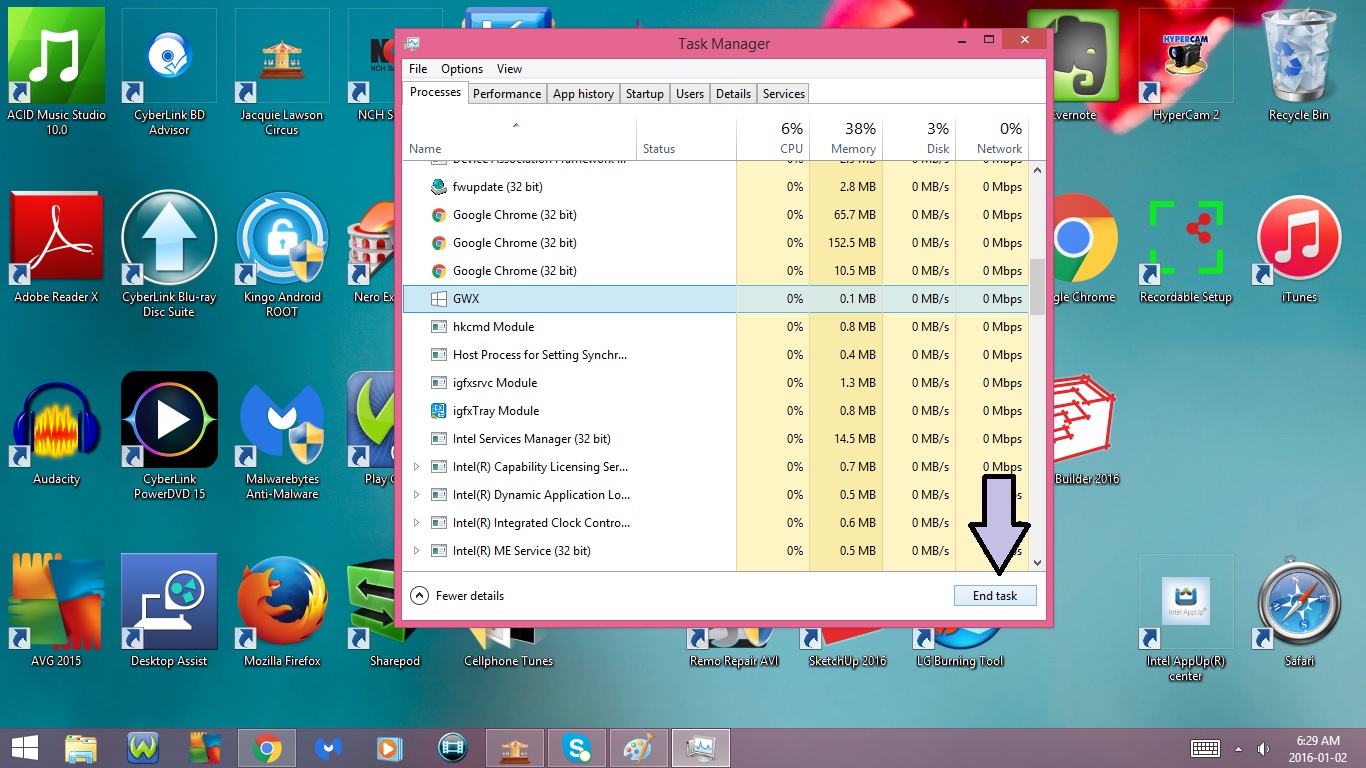Click the scrollbar down arrow in Task Manager

1037,563
